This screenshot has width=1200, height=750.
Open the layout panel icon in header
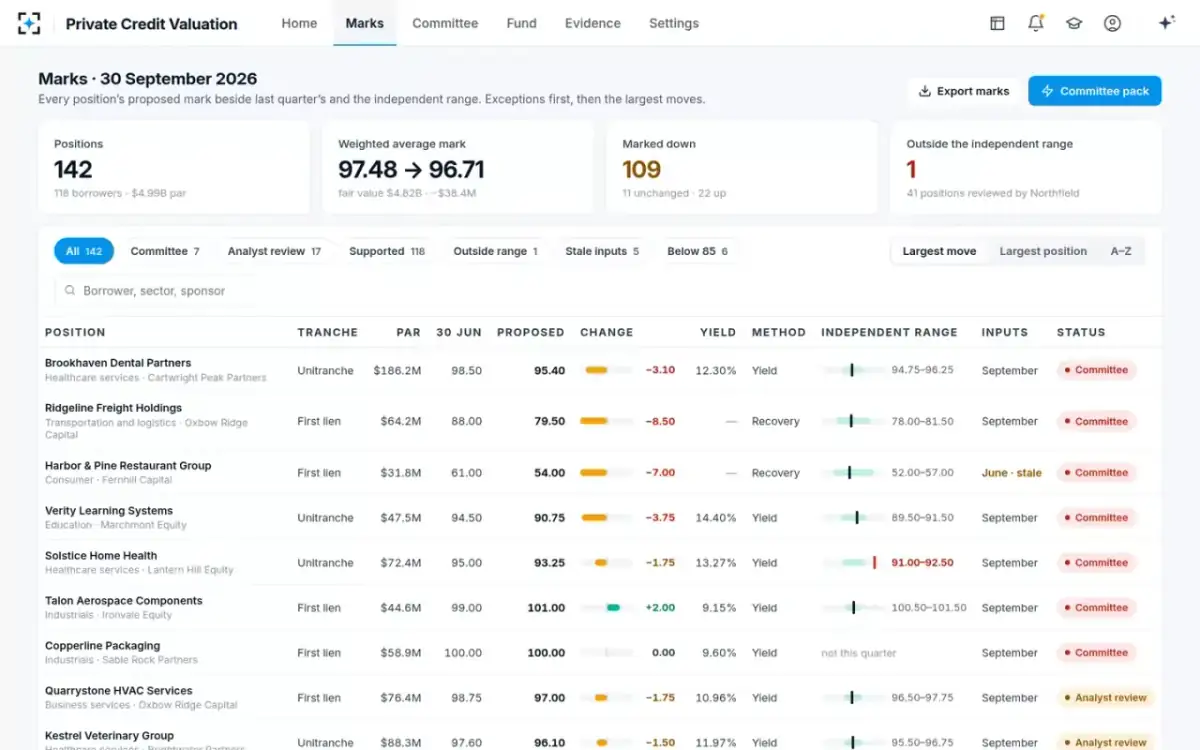(997, 23)
